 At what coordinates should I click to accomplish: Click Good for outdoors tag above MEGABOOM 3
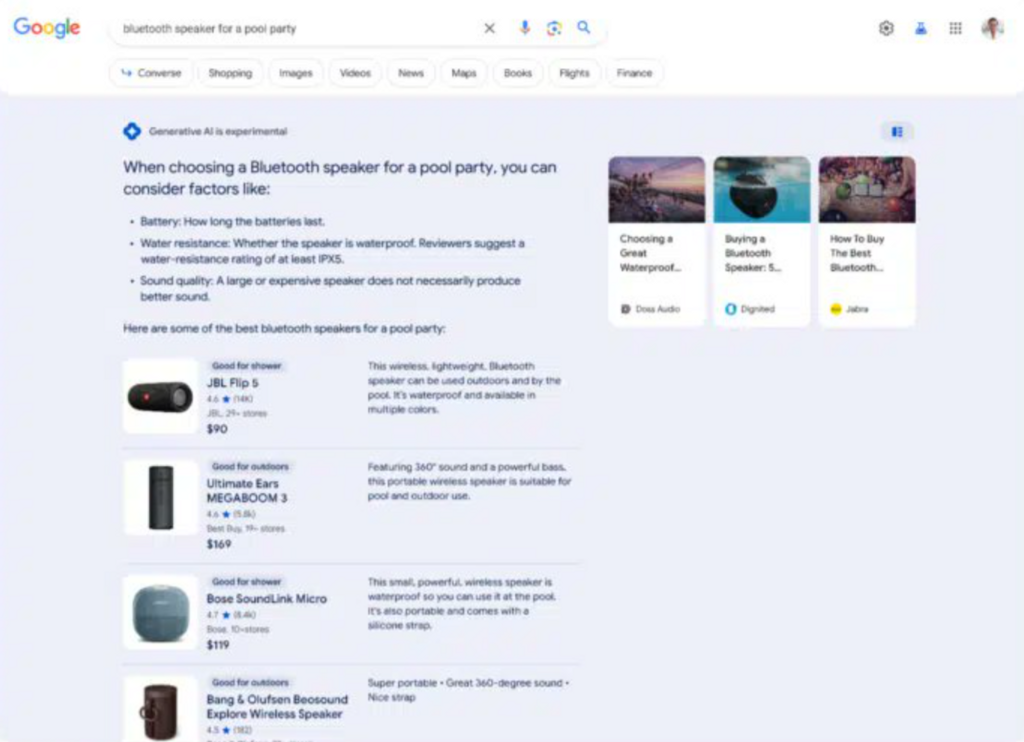click(250, 466)
